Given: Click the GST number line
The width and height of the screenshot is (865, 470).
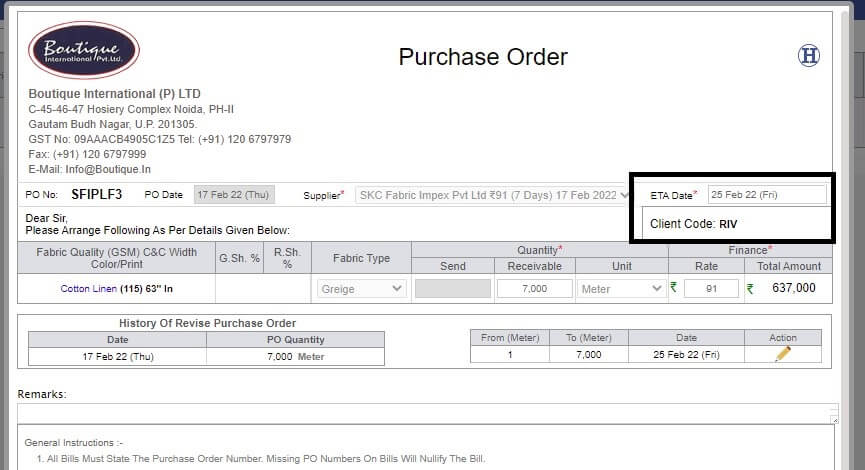Looking at the screenshot, I should point(160,139).
